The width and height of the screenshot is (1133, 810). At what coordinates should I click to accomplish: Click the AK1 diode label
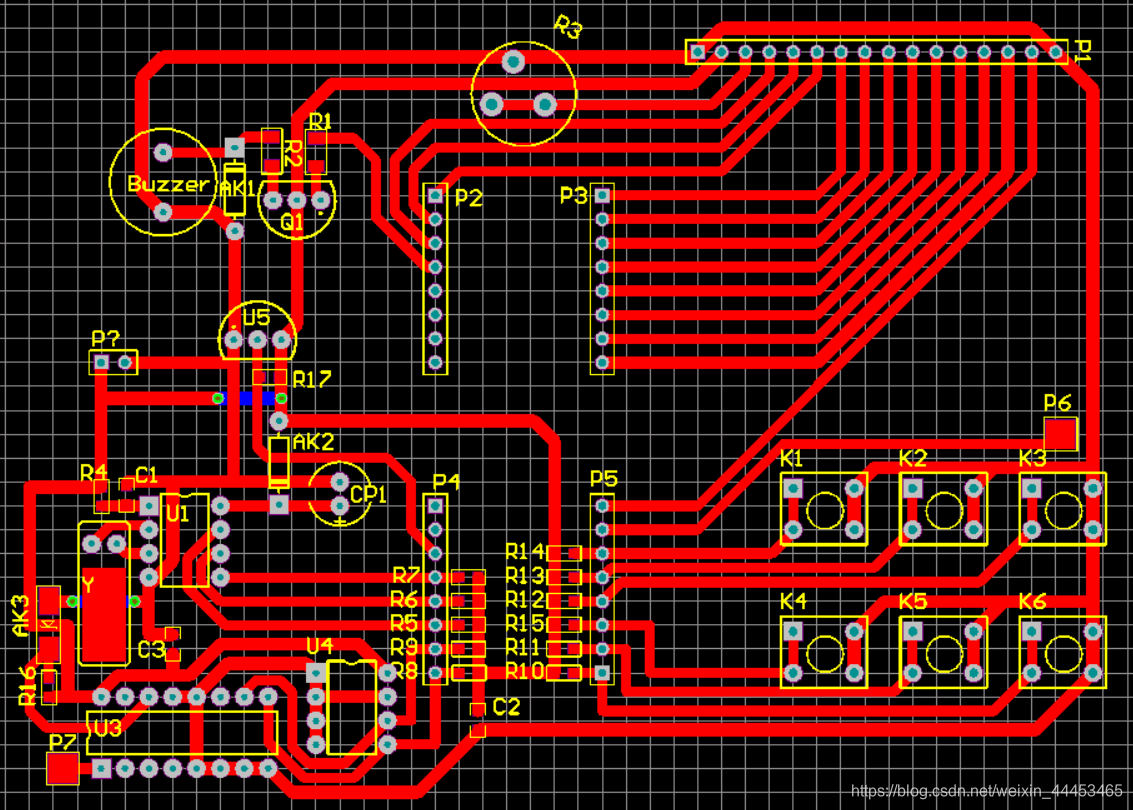pos(237,188)
